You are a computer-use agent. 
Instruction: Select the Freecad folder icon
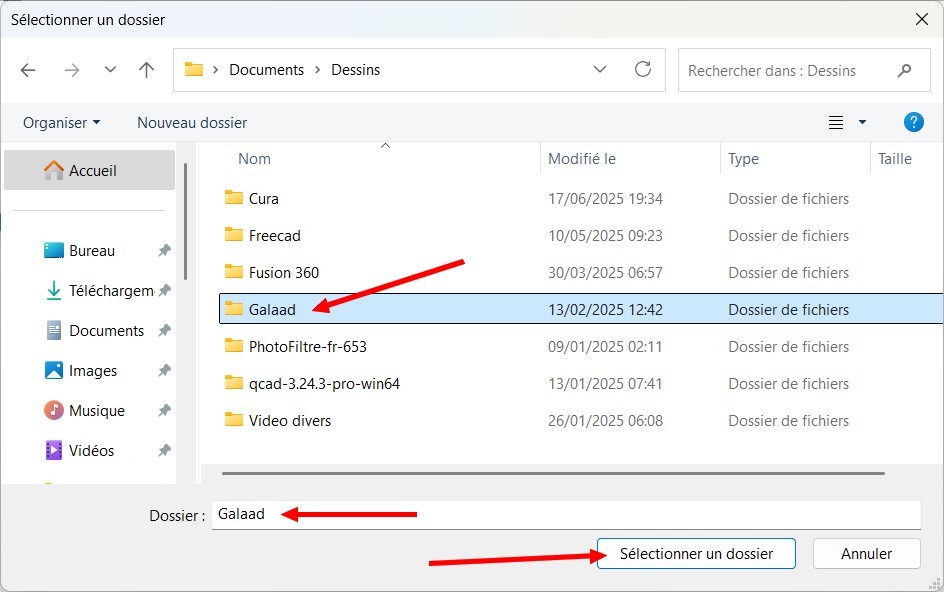(234, 236)
